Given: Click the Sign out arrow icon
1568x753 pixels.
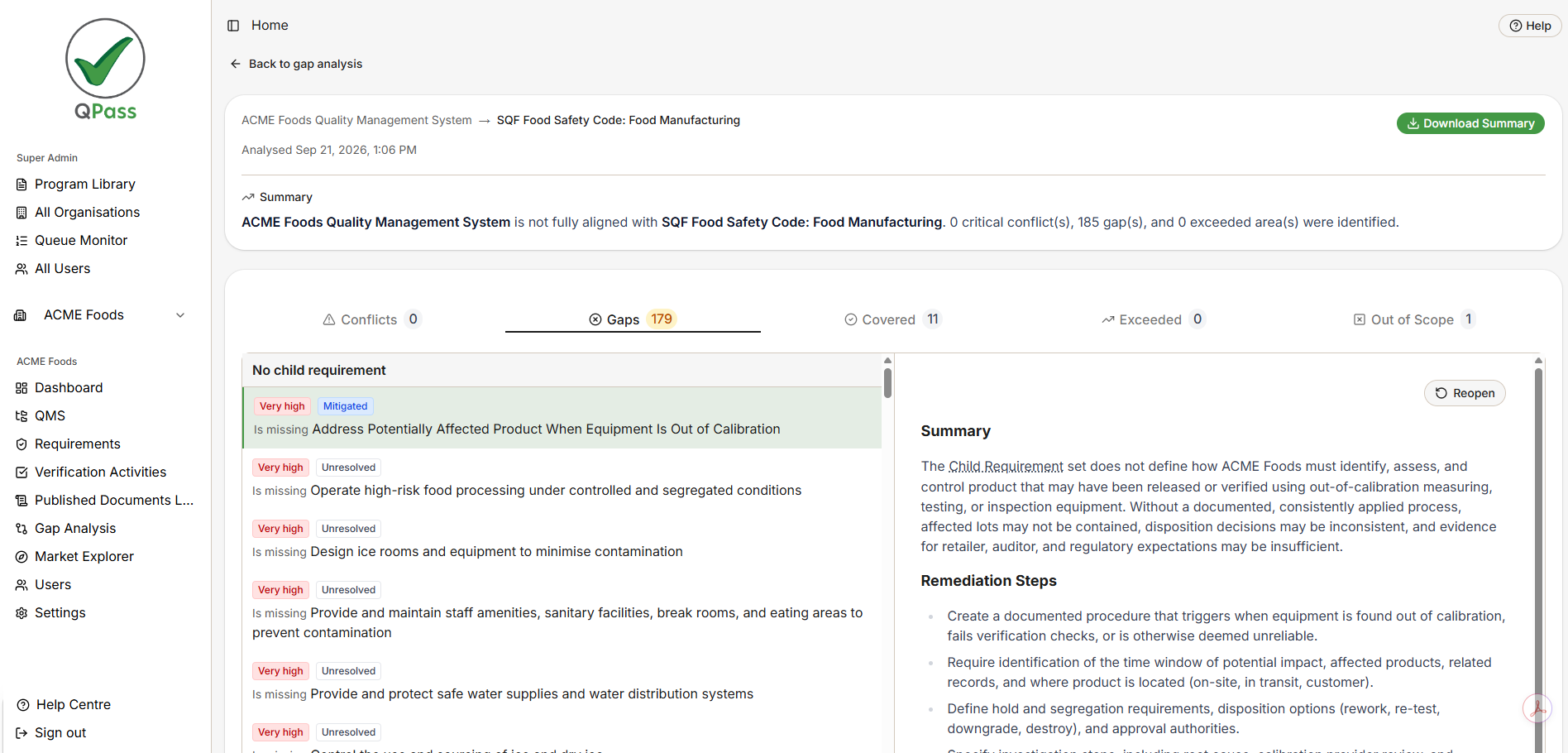Looking at the screenshot, I should [22, 733].
